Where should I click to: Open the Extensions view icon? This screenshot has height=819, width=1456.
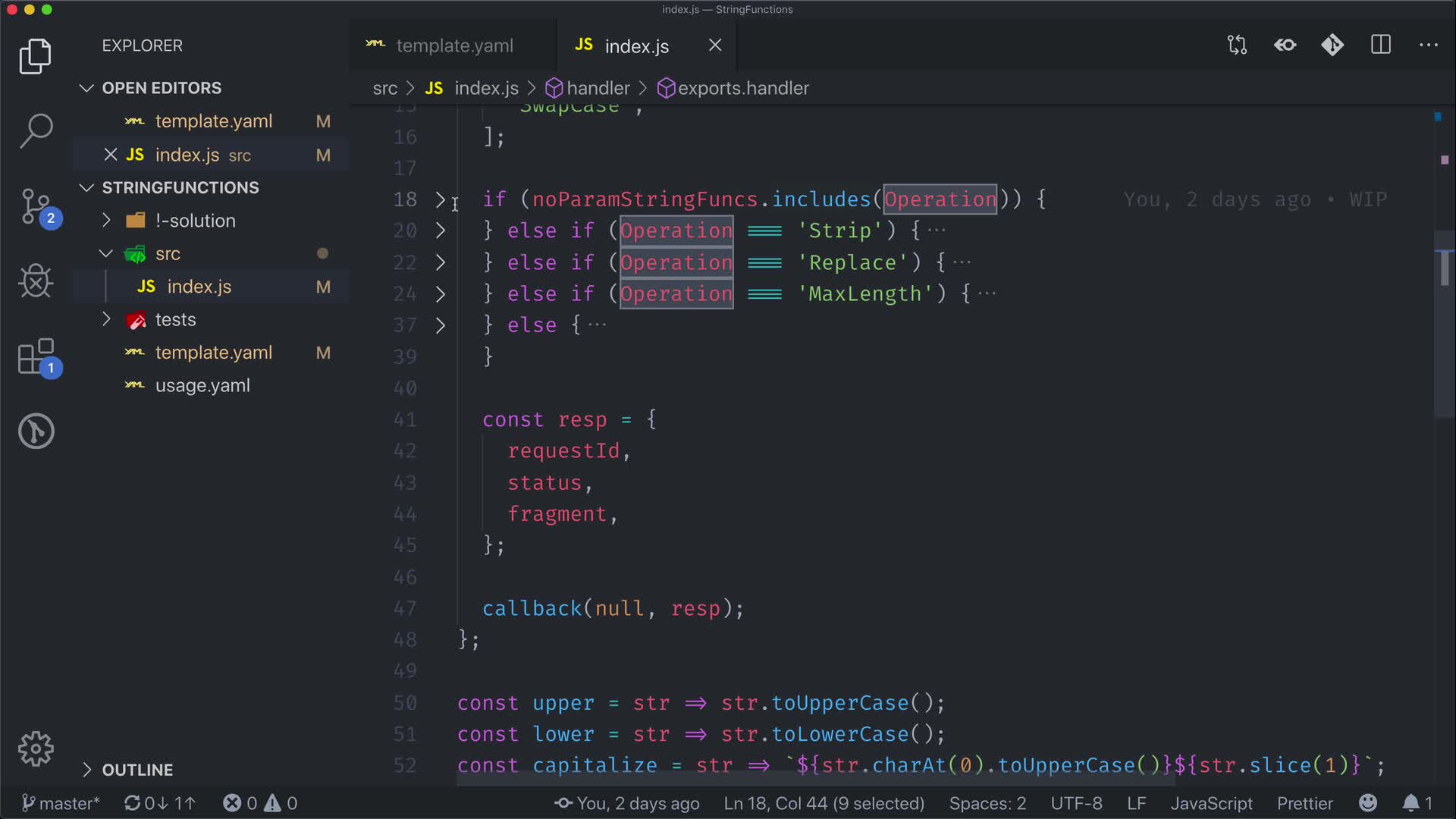pyautogui.click(x=36, y=356)
